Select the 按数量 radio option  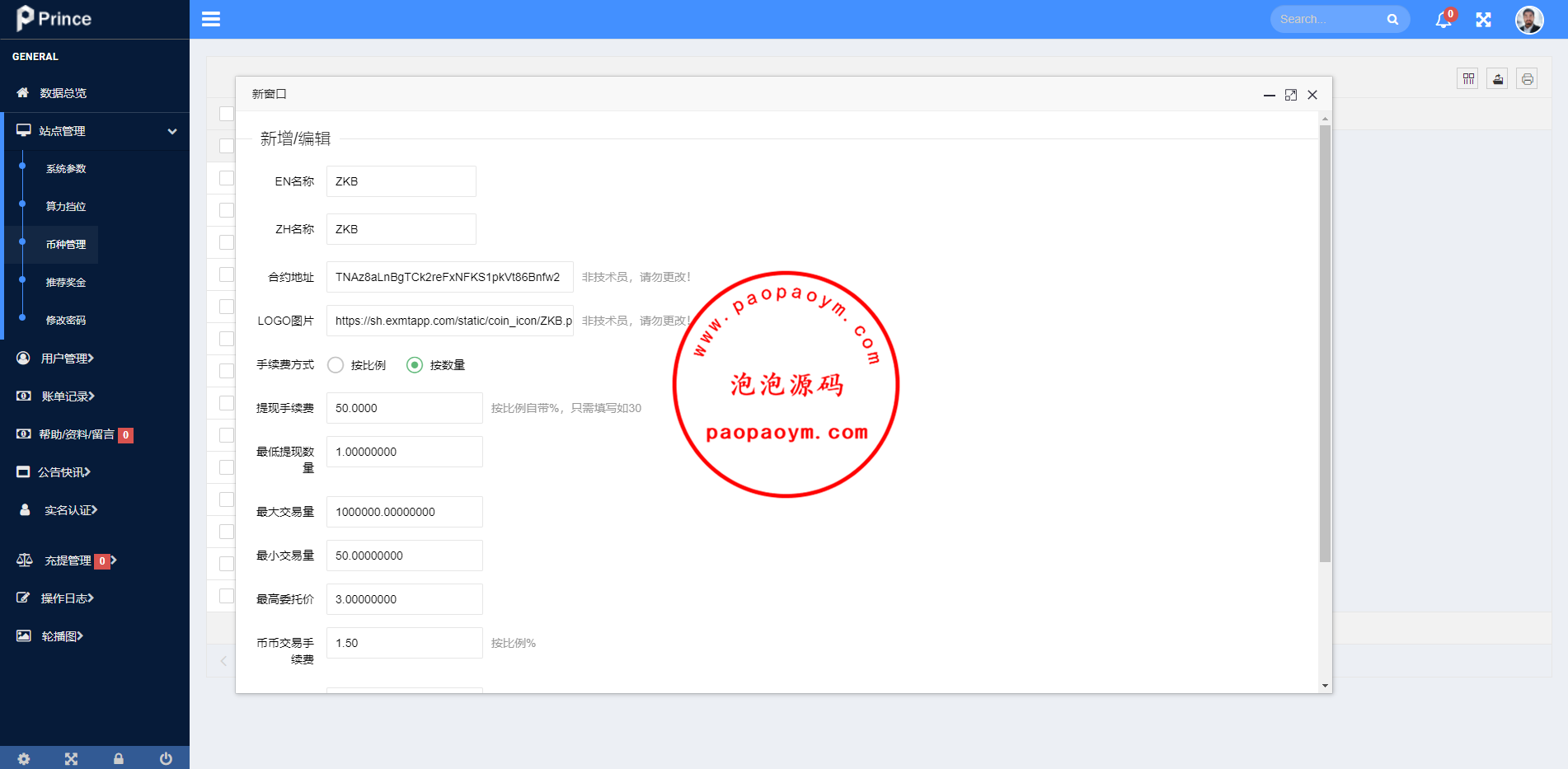click(x=415, y=365)
